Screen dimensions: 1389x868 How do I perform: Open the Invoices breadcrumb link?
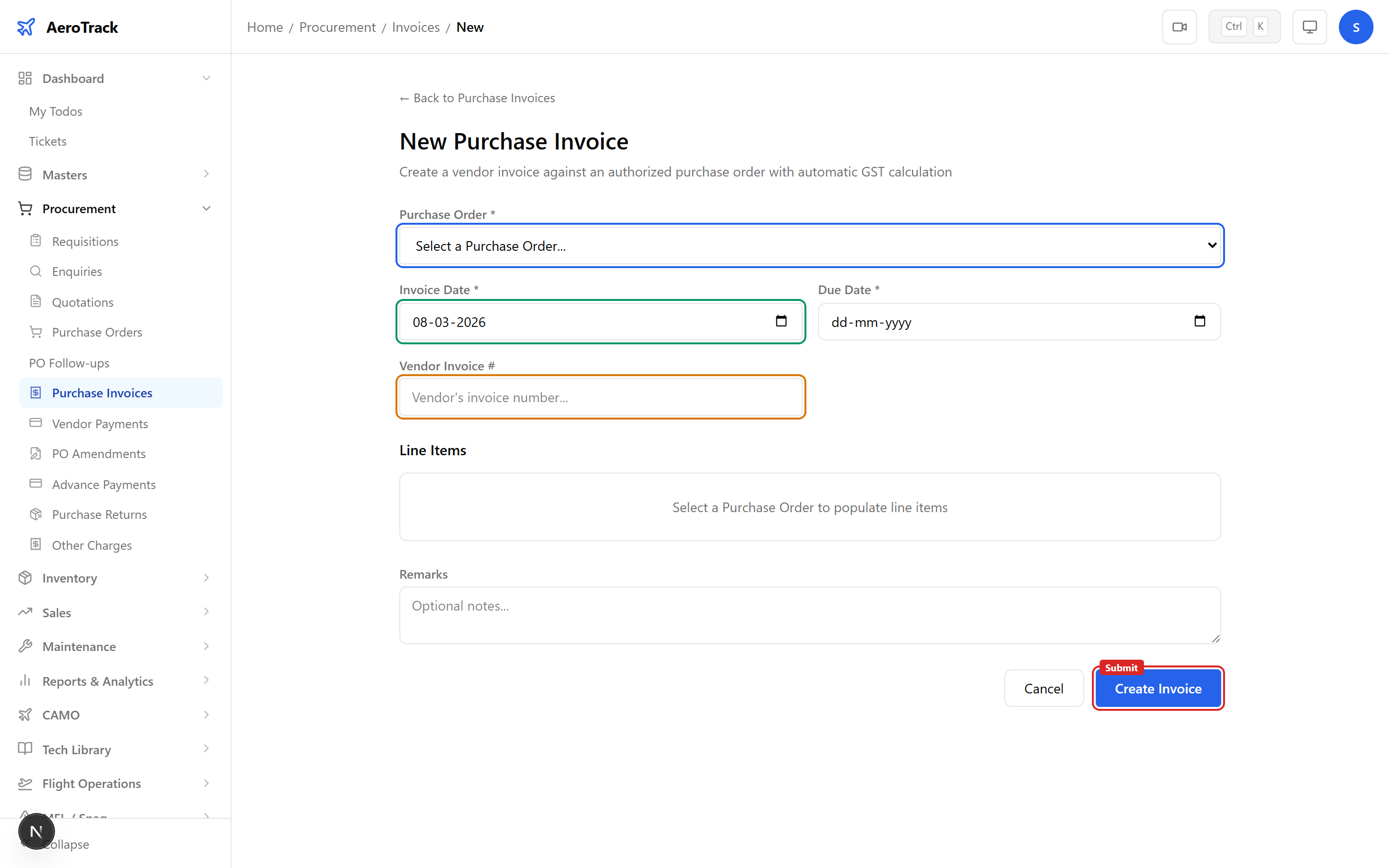[415, 27]
